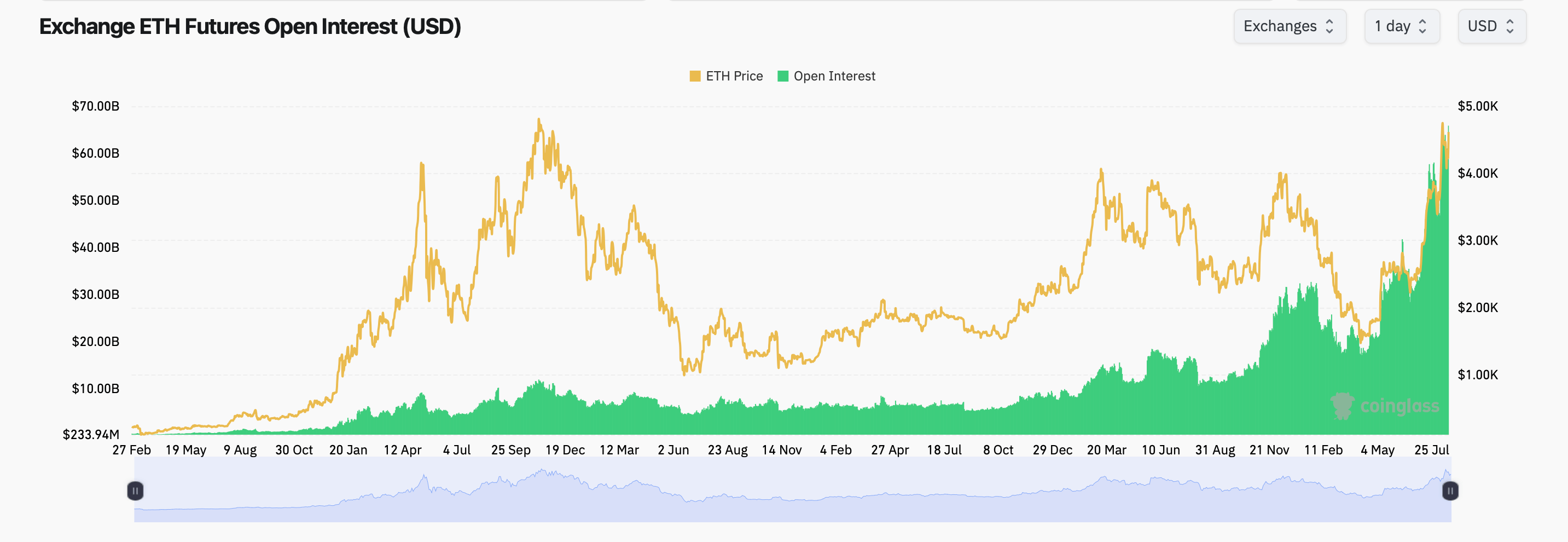Hide the Open Interest series via its legend
Screen dimensions: 1568x542
point(827,76)
